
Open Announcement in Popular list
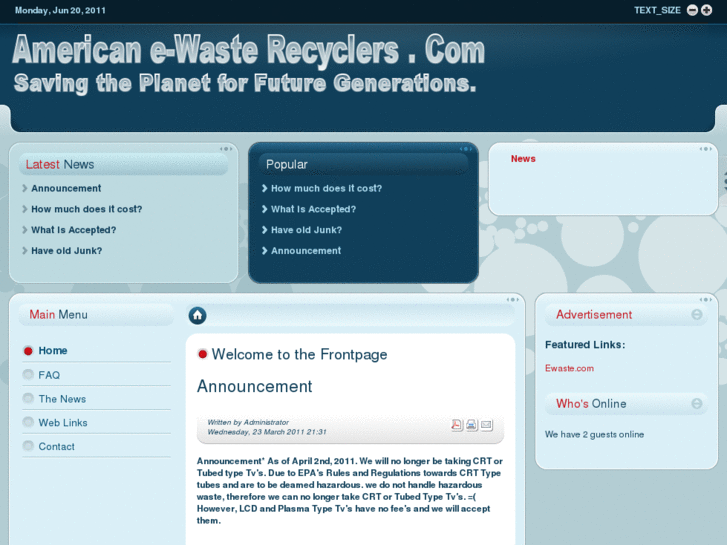point(306,251)
